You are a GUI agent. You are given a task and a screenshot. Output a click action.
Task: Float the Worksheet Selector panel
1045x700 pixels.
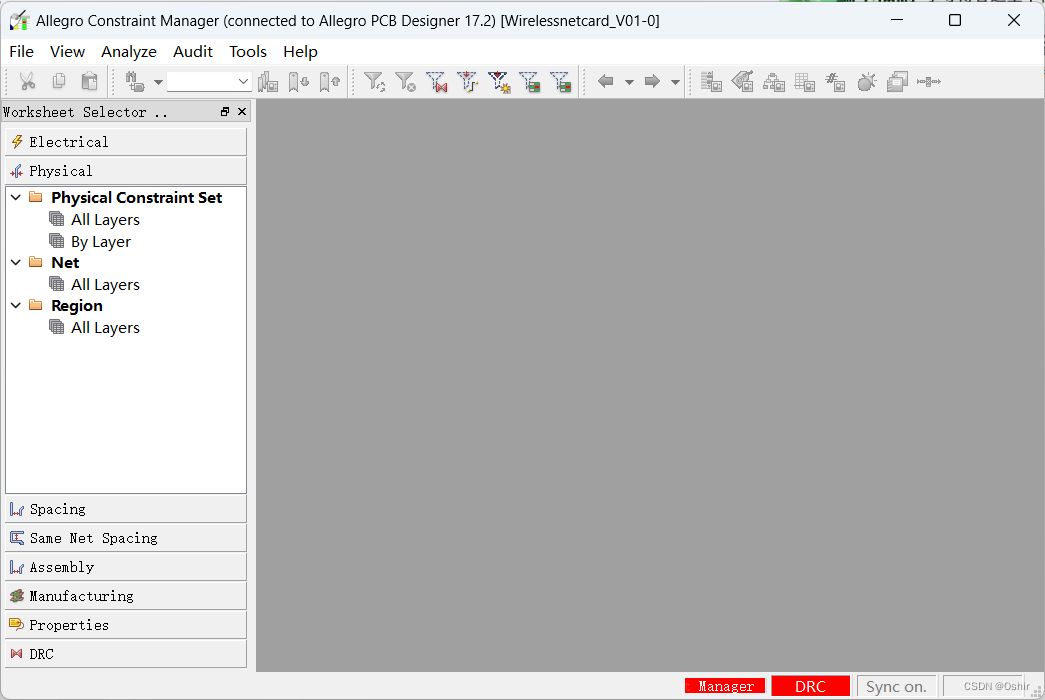click(x=225, y=112)
